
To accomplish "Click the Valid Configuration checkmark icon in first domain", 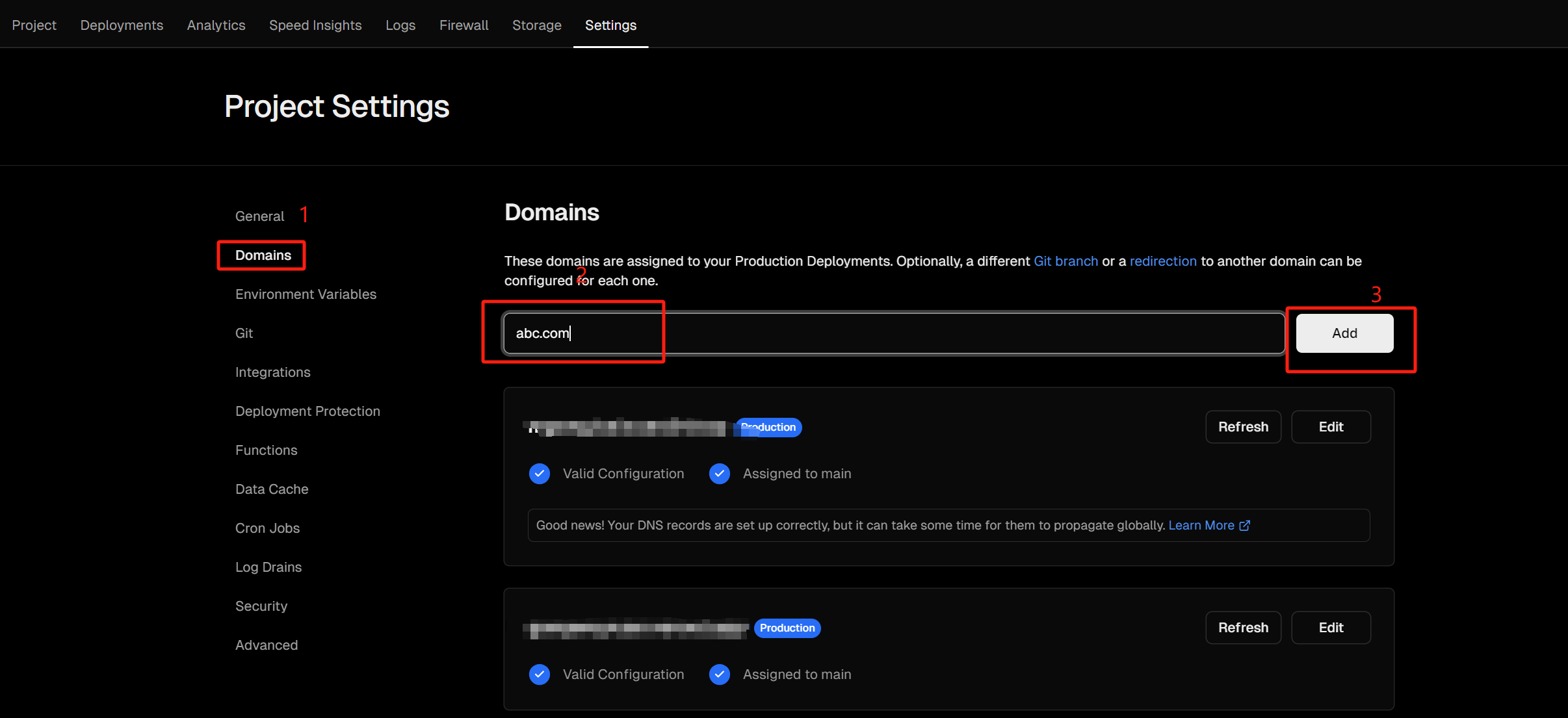I will (540, 474).
